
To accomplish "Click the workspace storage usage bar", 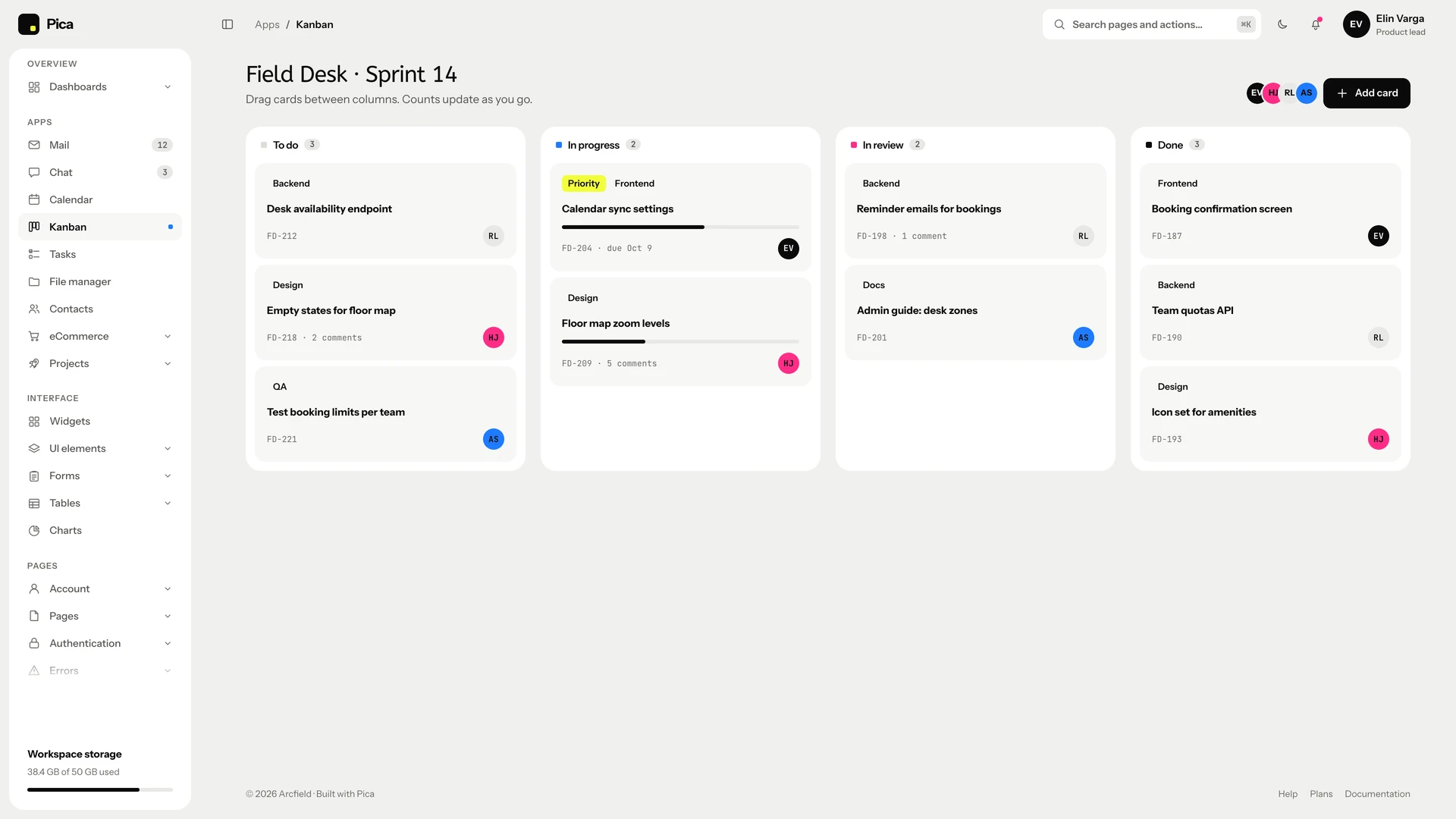I will click(x=100, y=789).
